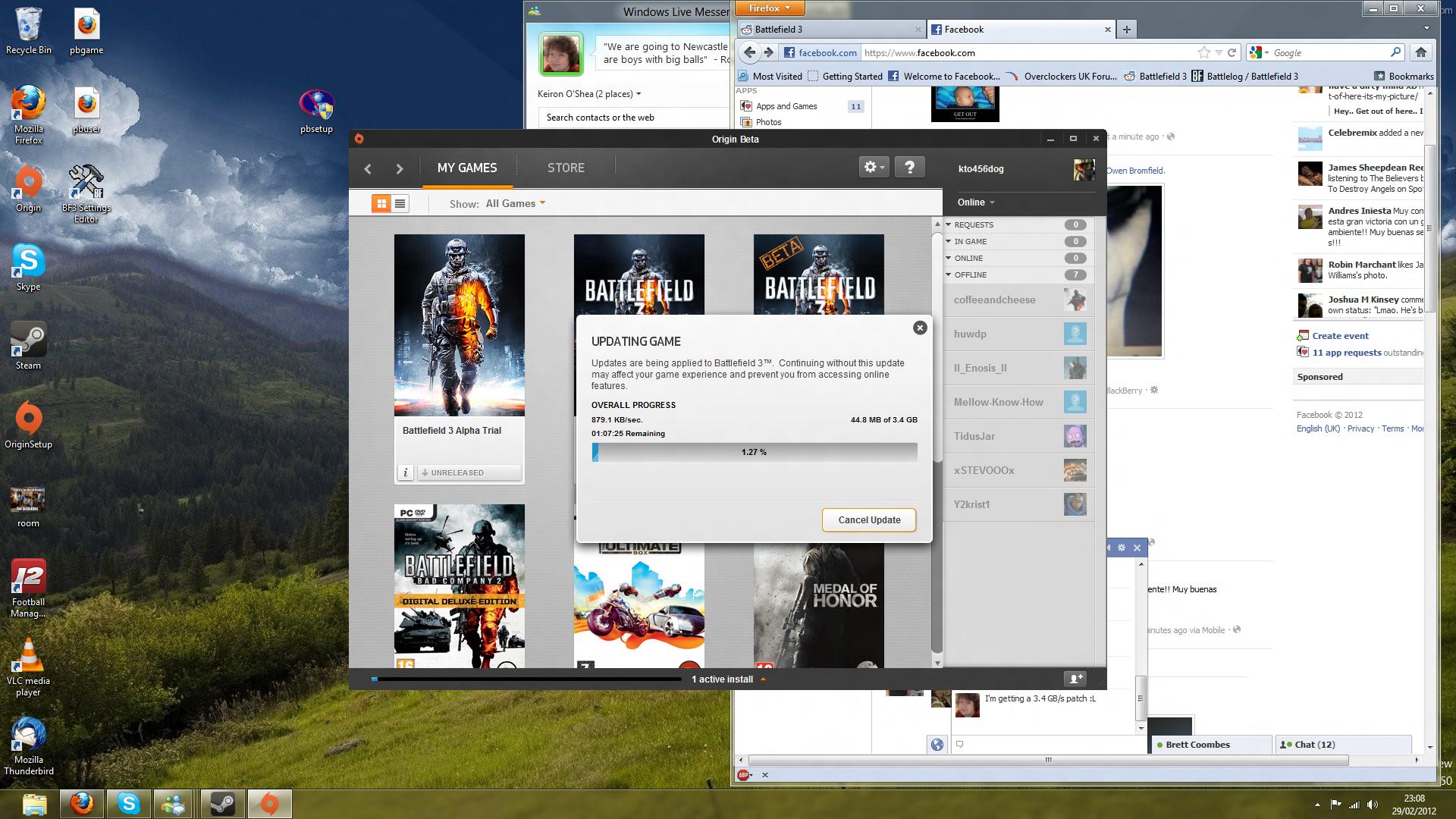The width and height of the screenshot is (1456, 819).
Task: Bookmark this page with the star icon
Action: 1204,52
